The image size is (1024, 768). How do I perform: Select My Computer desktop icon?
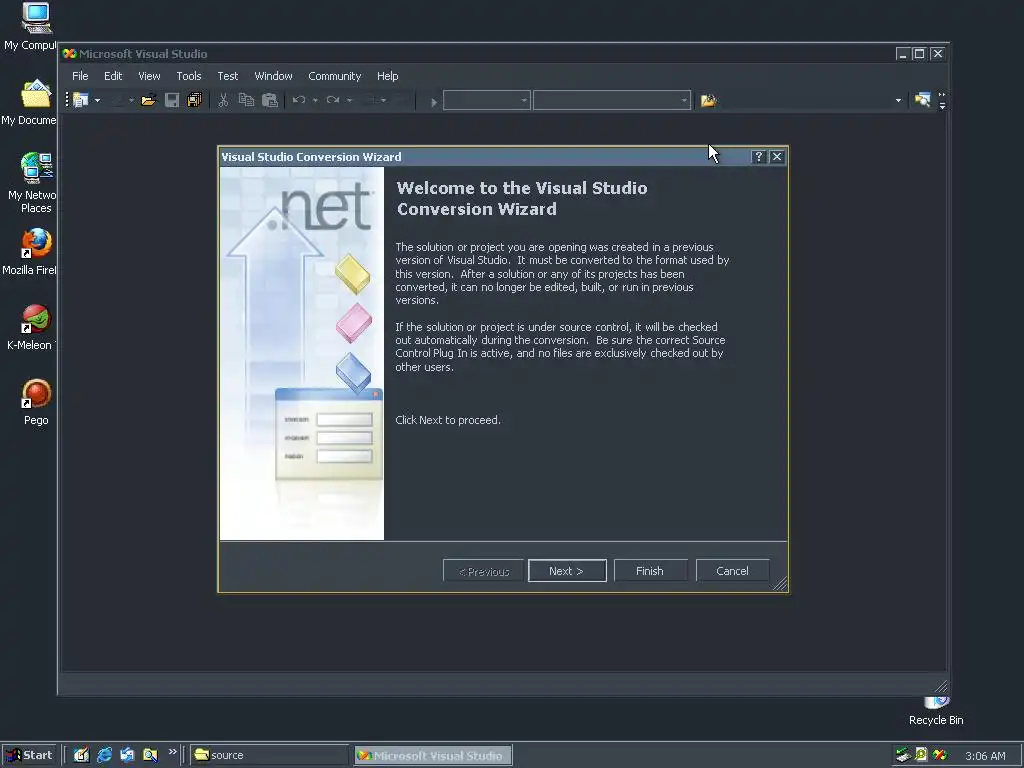[x=32, y=27]
